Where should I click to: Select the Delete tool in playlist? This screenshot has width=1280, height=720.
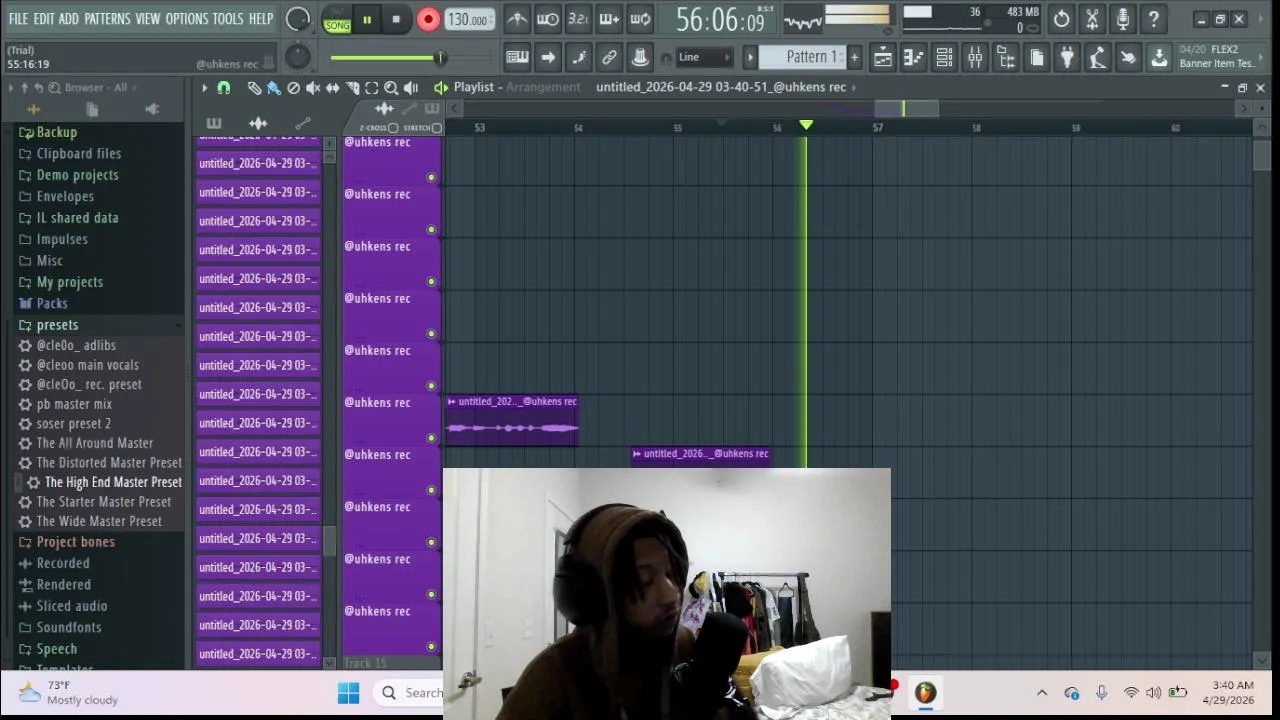293,88
